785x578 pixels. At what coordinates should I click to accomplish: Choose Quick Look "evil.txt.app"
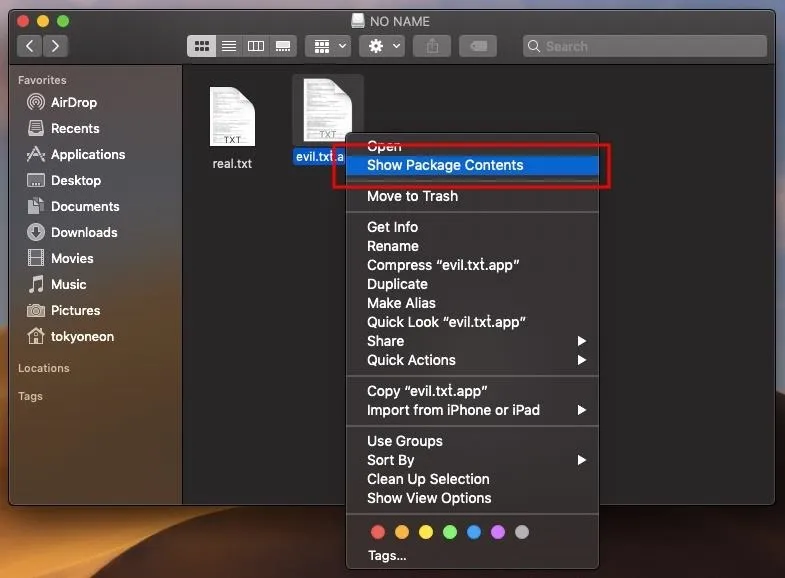click(472, 322)
